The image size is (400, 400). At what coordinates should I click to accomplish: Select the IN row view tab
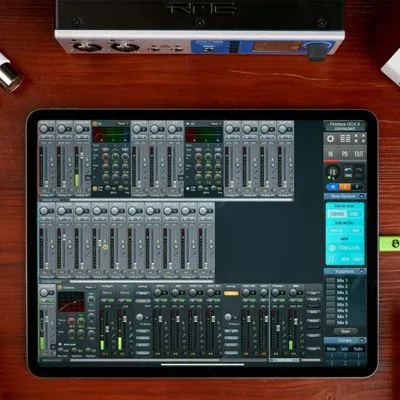[331, 154]
